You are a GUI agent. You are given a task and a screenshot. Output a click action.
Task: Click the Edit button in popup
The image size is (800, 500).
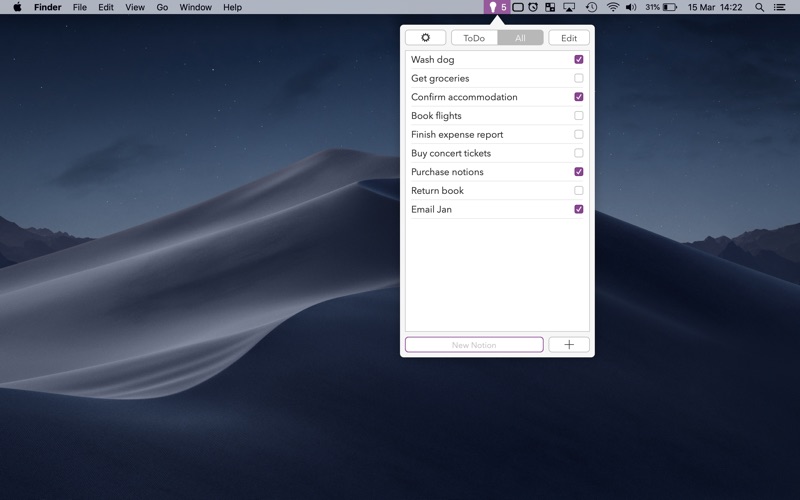coord(569,38)
